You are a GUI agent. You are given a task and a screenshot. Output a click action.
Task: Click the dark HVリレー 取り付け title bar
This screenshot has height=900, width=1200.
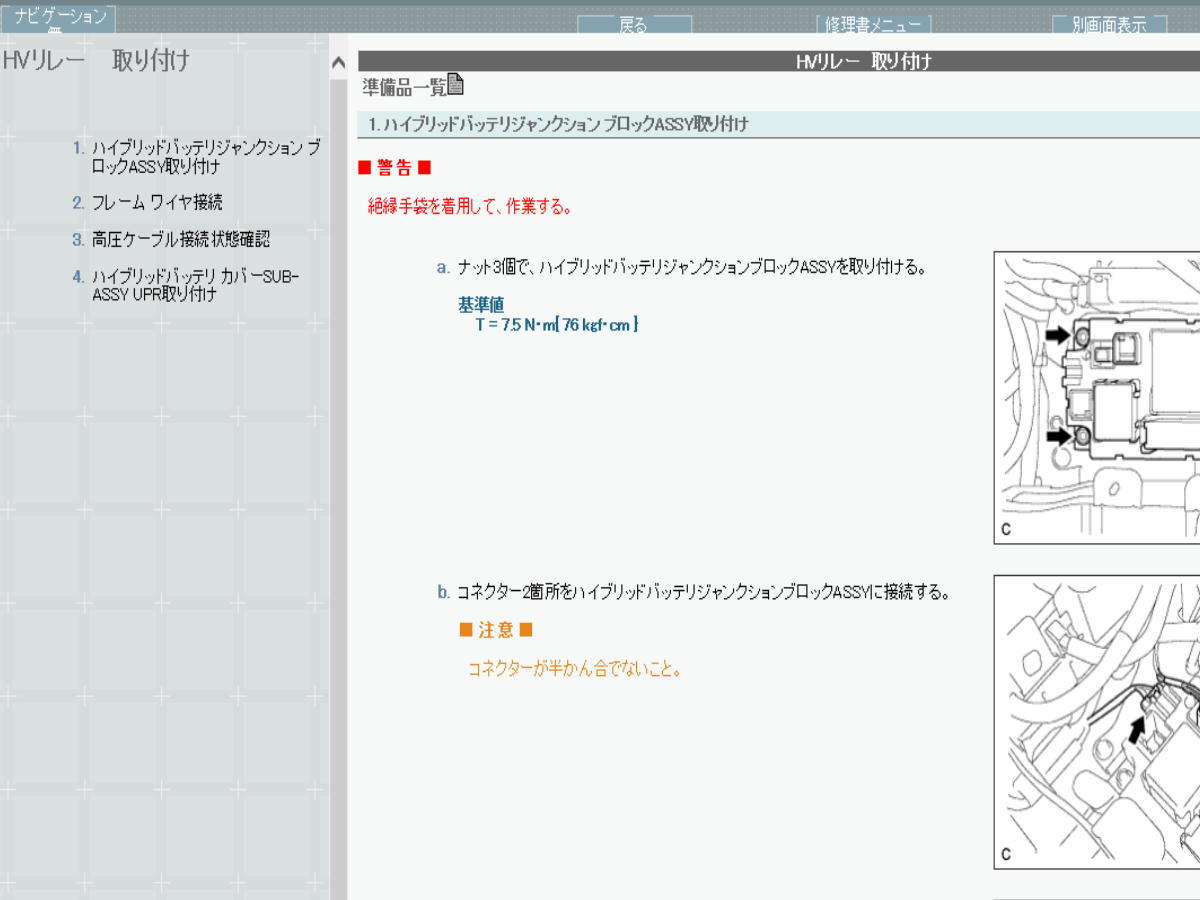click(778, 61)
